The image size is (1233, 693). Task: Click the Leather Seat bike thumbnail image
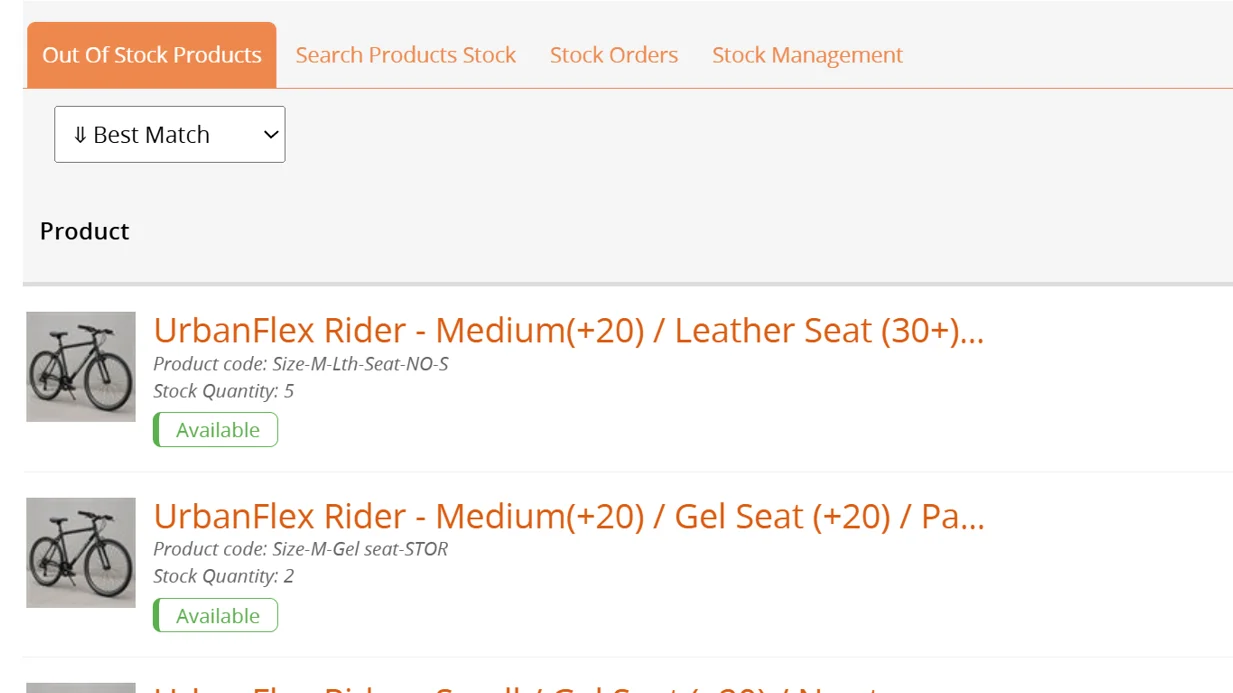coord(81,366)
